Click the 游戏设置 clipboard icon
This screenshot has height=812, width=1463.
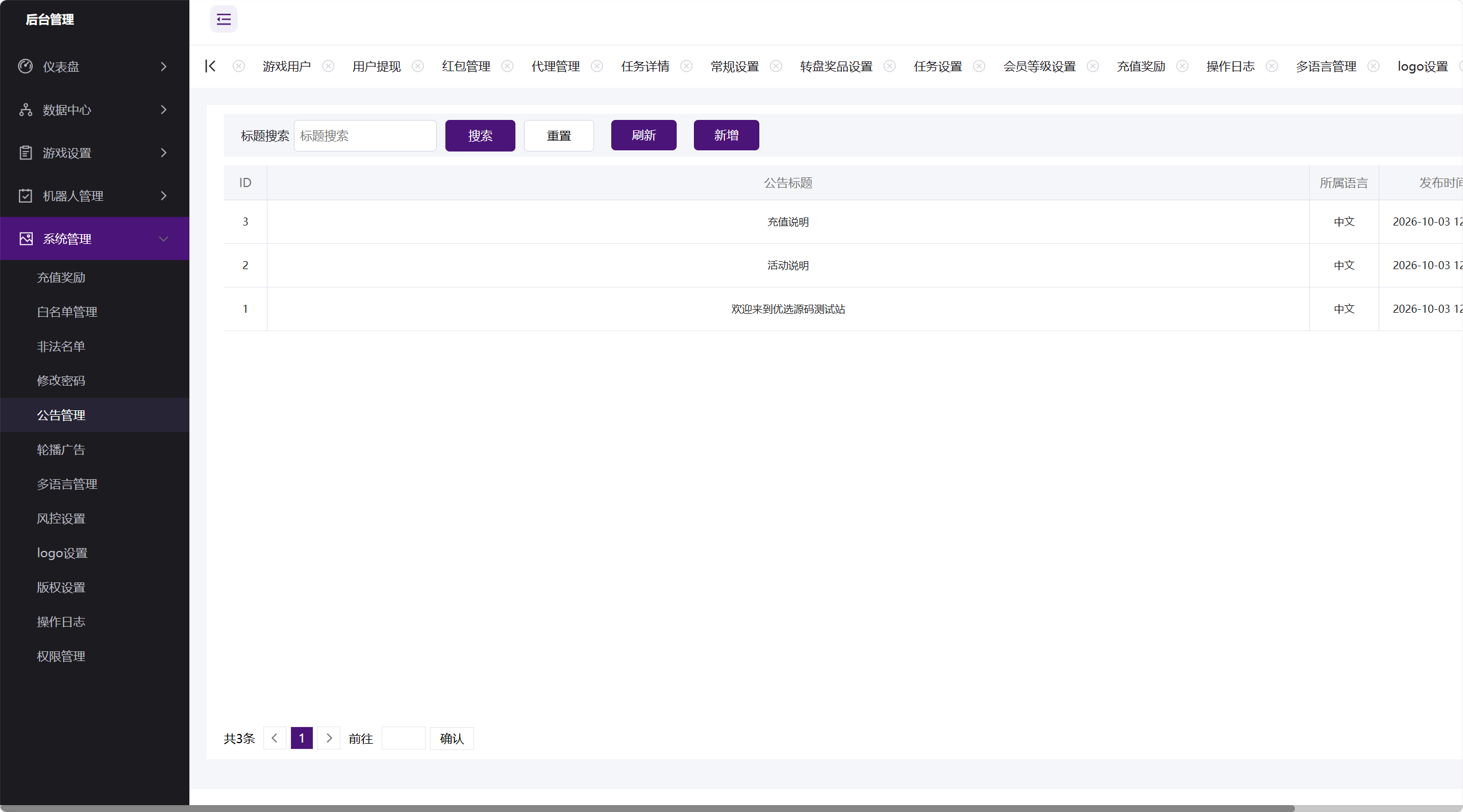coord(25,153)
